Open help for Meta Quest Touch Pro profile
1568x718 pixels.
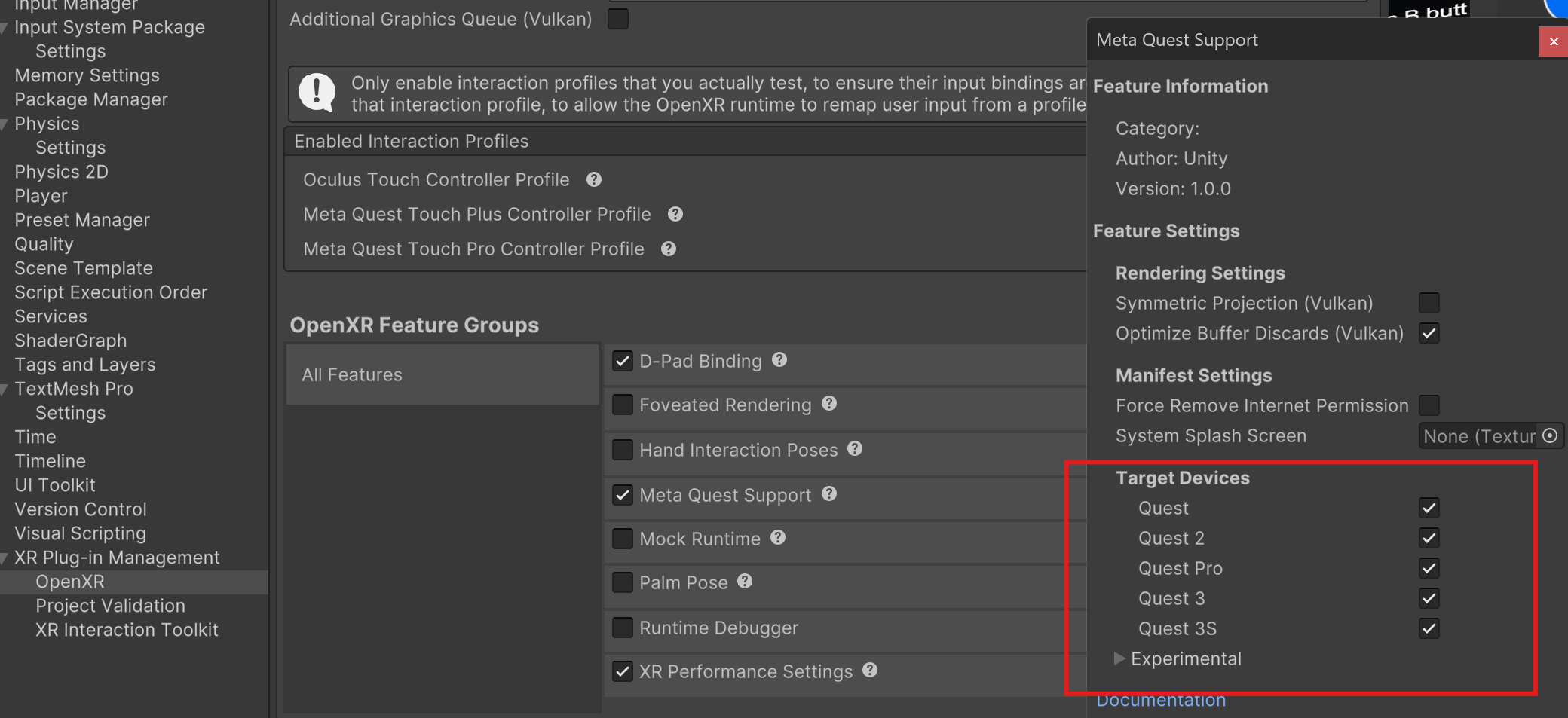(669, 249)
